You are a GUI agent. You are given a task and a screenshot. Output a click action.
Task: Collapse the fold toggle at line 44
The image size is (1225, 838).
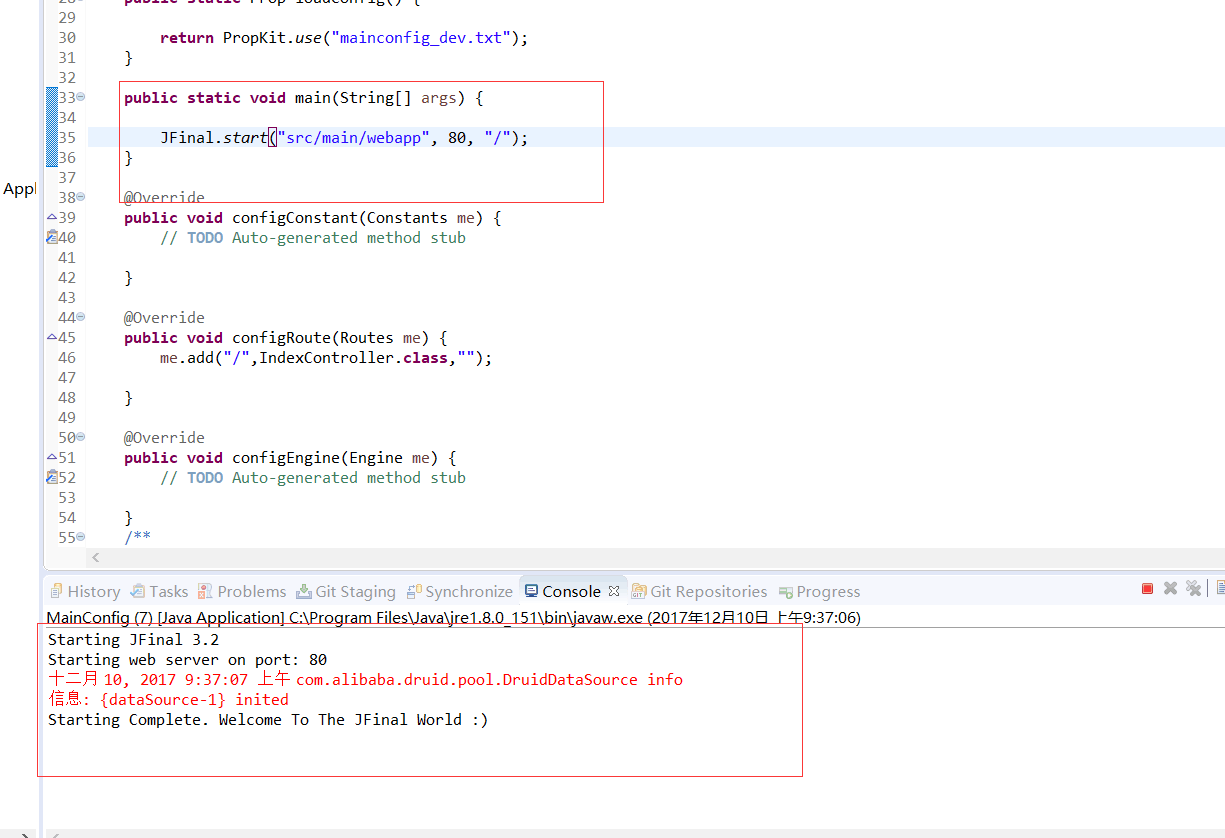click(81, 317)
